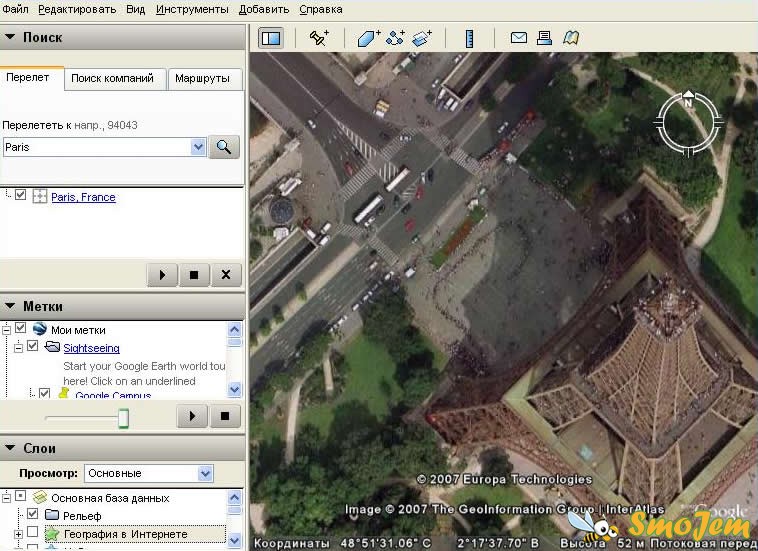Stop the places tour

coord(225,416)
